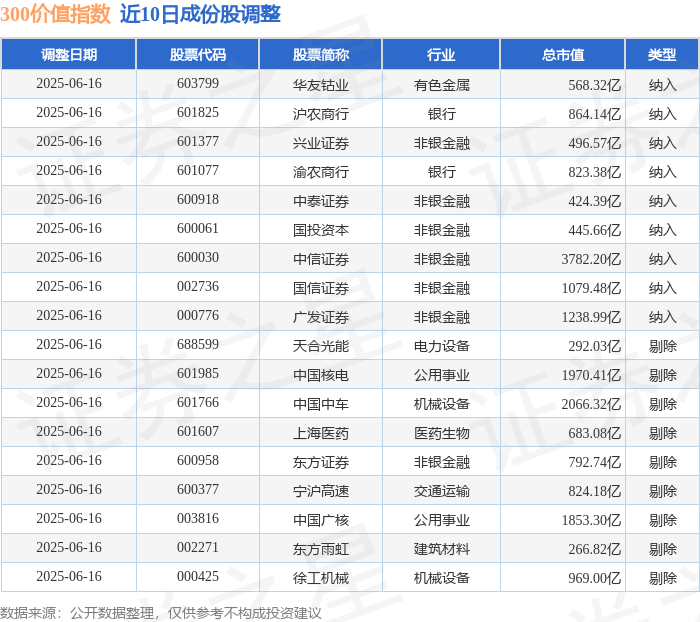The image size is (700, 622).
Task: Select stock name 中泰证券
Action: pos(321,201)
